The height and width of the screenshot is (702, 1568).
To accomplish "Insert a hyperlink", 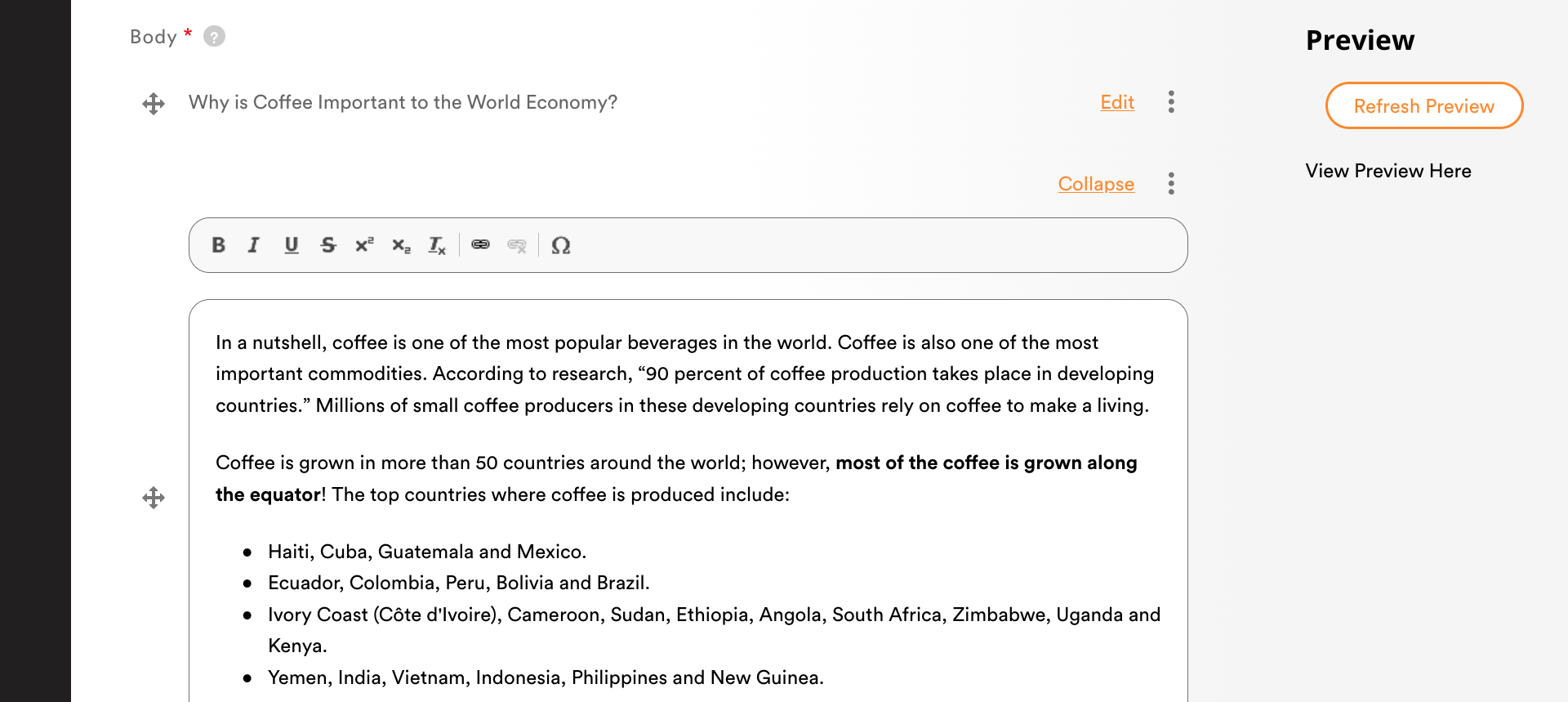I will point(481,245).
